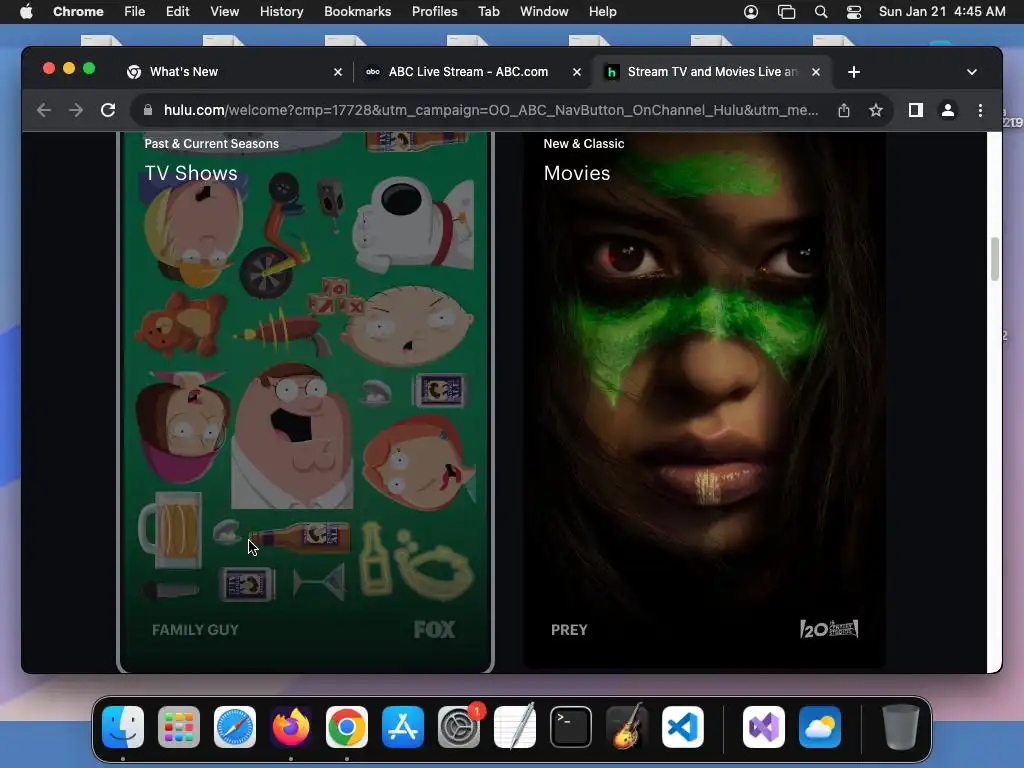Viewport: 1024px width, 768px height.
Task: Select the Hulu Stream TV and Movies tab
Action: (x=712, y=72)
